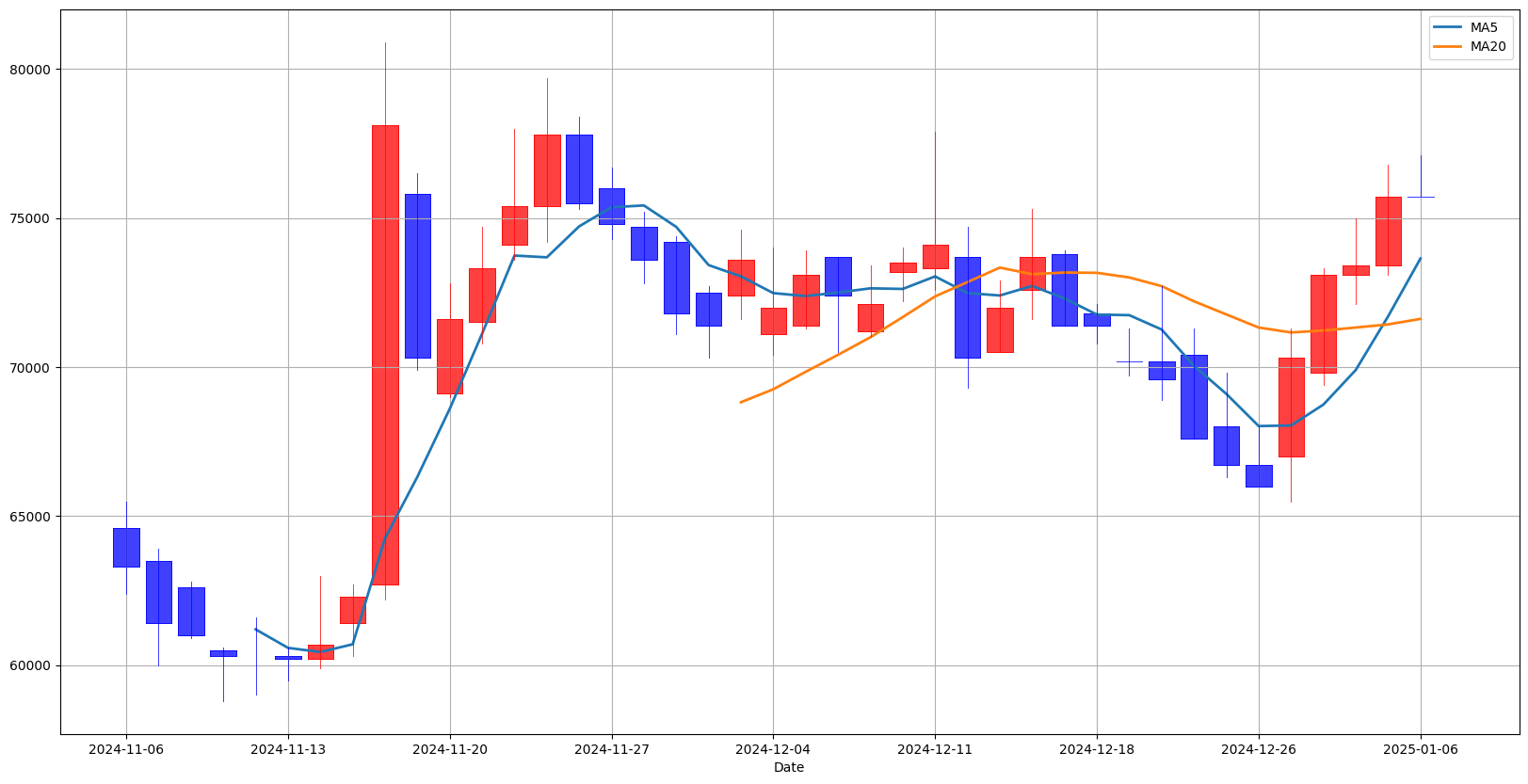
Task: Click the tallest red candlestick near 2024-11-18
Action: tap(385, 355)
